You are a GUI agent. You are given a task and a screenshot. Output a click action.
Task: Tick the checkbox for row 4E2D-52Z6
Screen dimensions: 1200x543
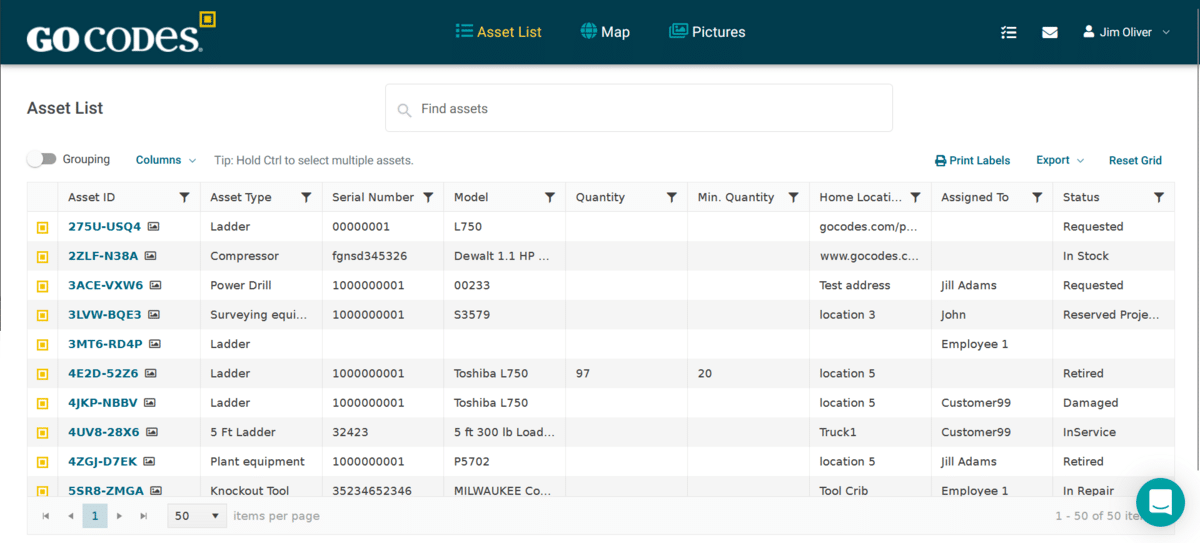click(x=42, y=374)
